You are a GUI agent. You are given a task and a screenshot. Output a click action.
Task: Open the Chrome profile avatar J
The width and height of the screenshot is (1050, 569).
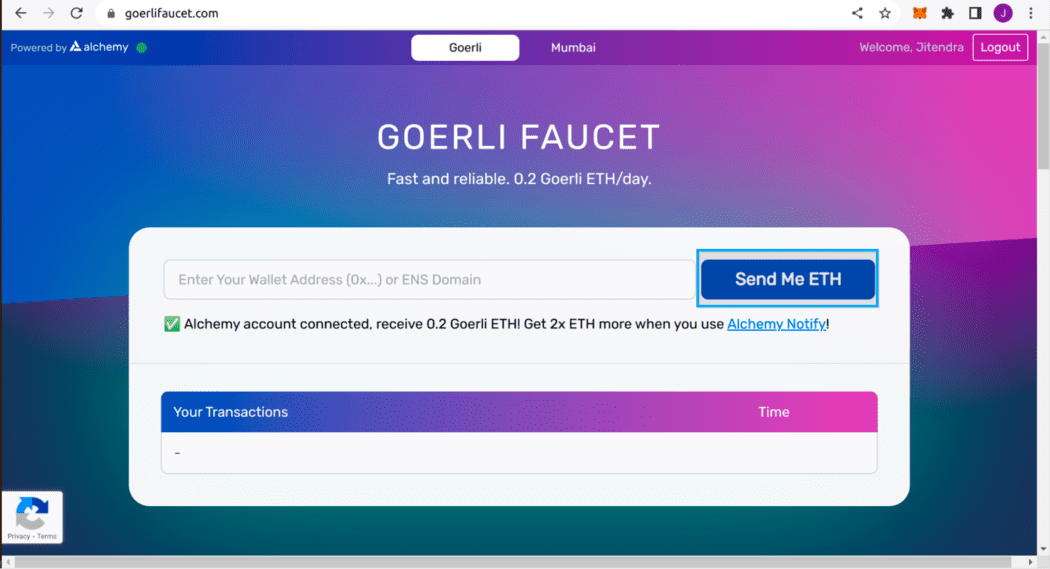[x=1003, y=14]
